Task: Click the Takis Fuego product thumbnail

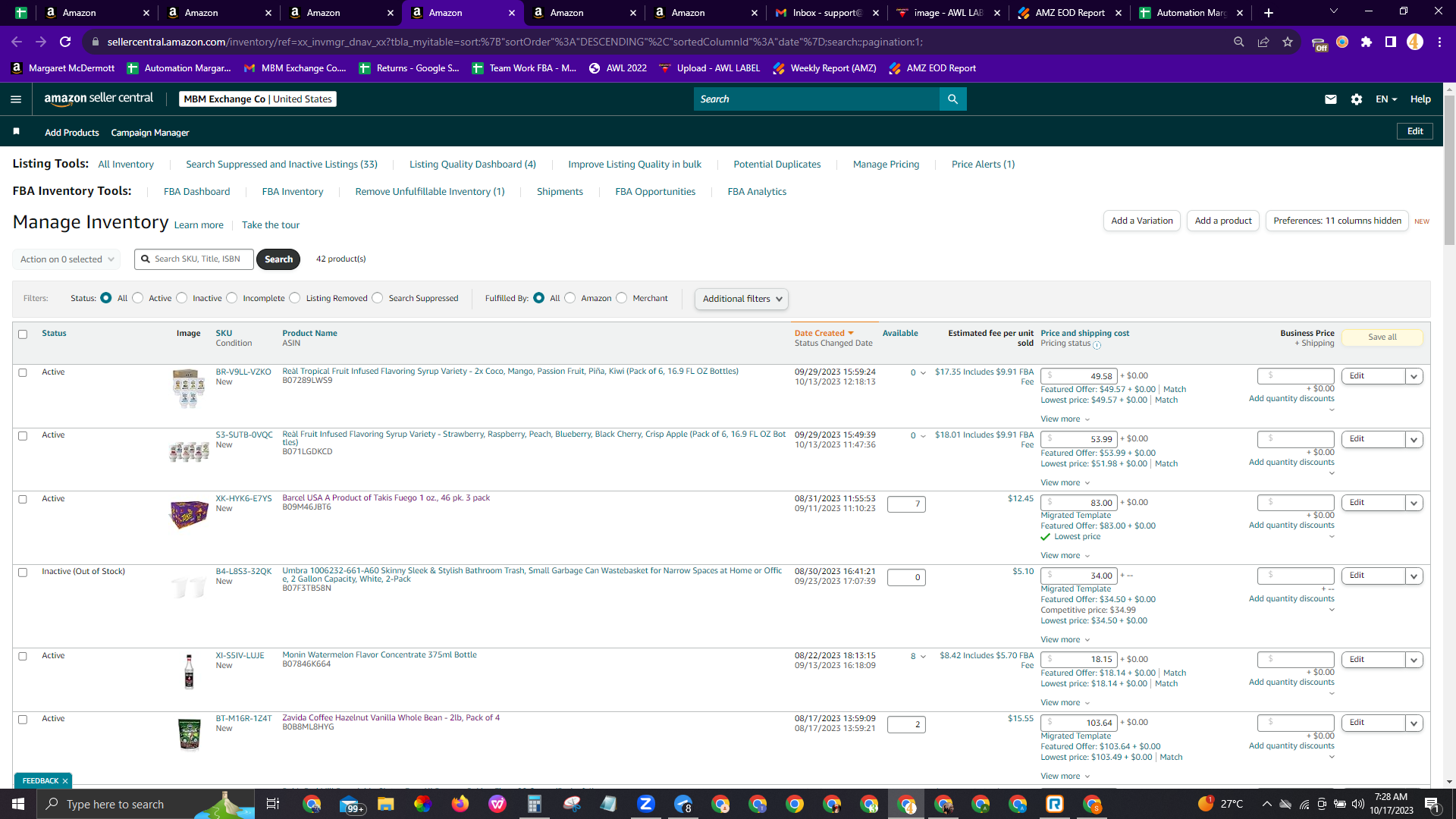Action: (x=189, y=515)
